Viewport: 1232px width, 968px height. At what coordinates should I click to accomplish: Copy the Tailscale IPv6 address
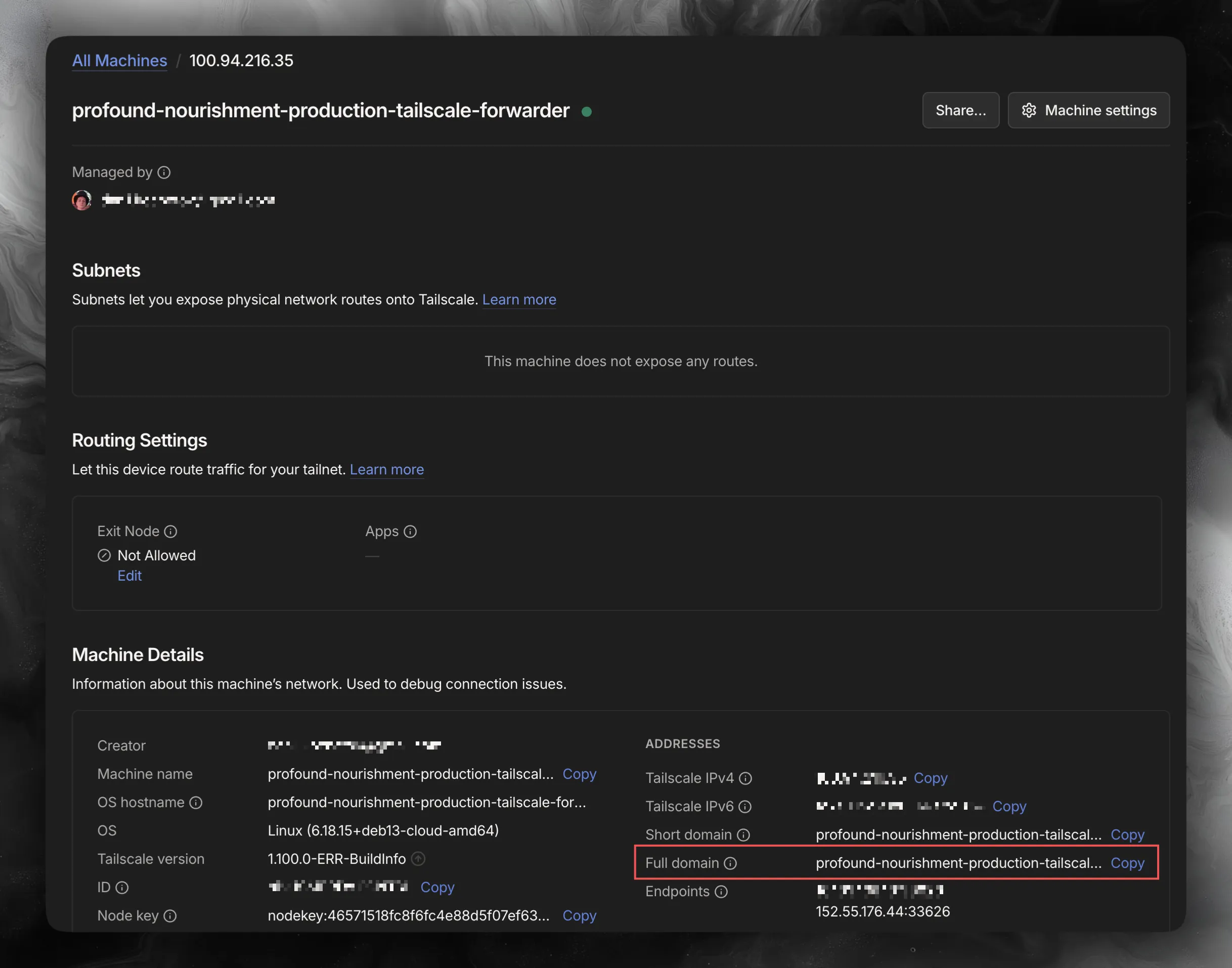pos(1009,806)
